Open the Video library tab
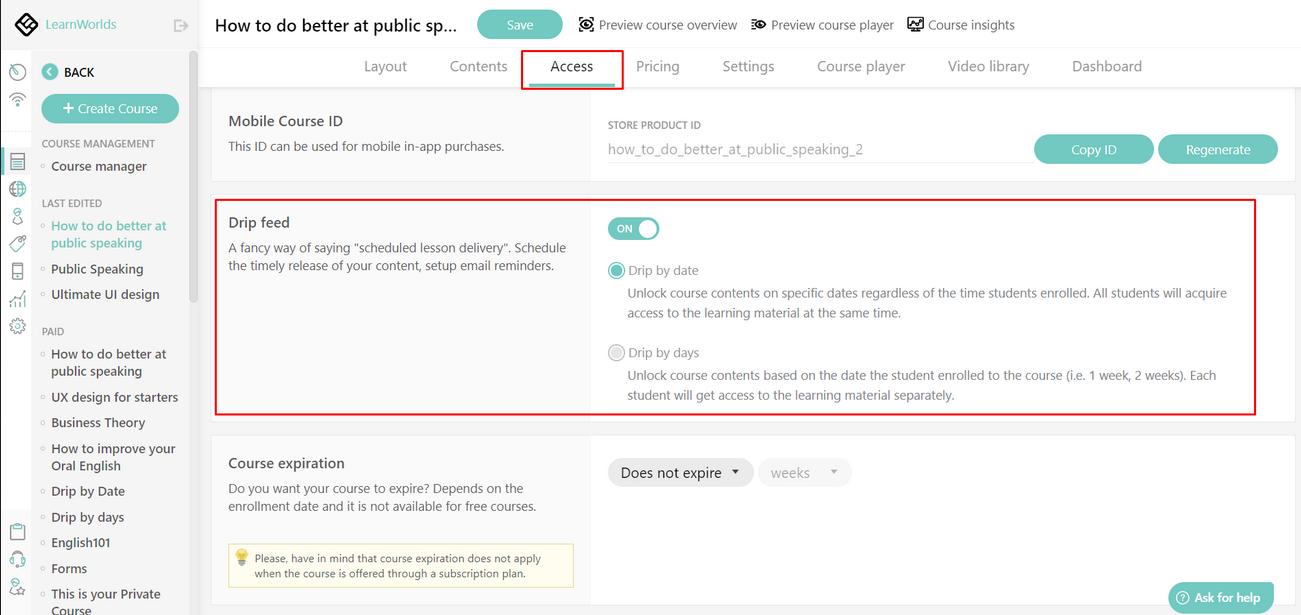The image size is (1301, 615). click(988, 66)
